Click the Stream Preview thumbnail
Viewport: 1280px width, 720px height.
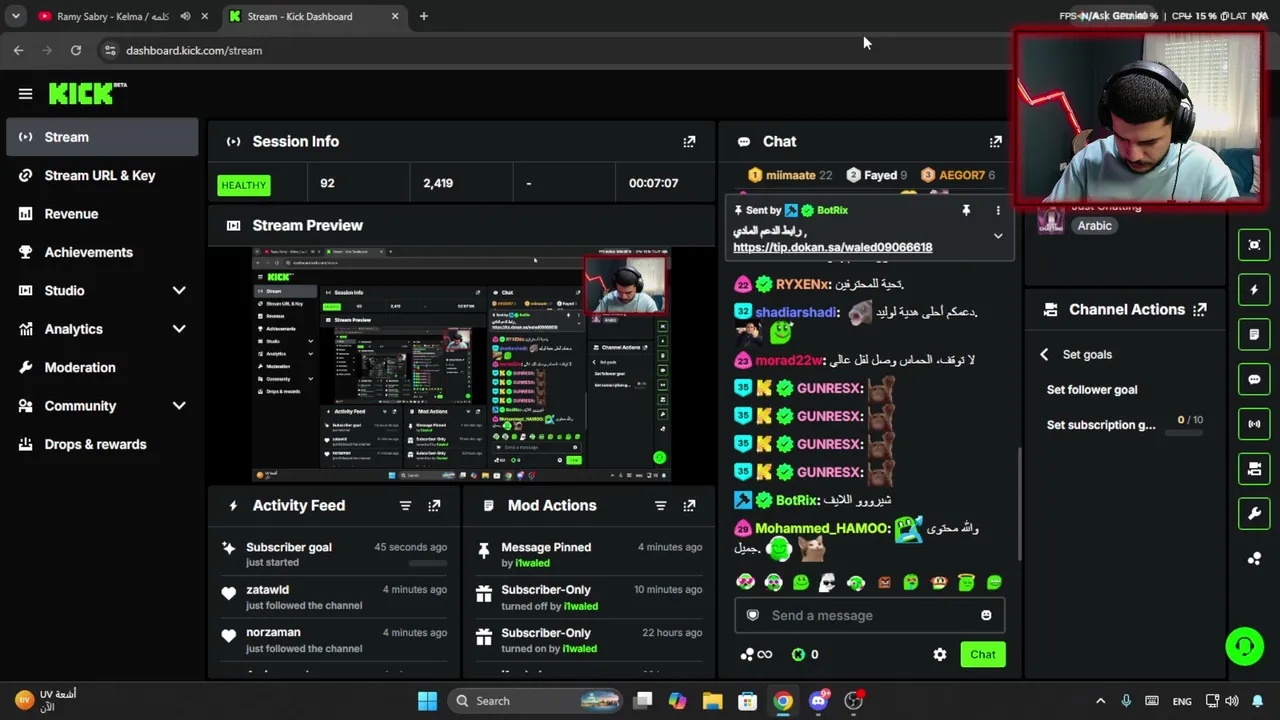(x=462, y=363)
